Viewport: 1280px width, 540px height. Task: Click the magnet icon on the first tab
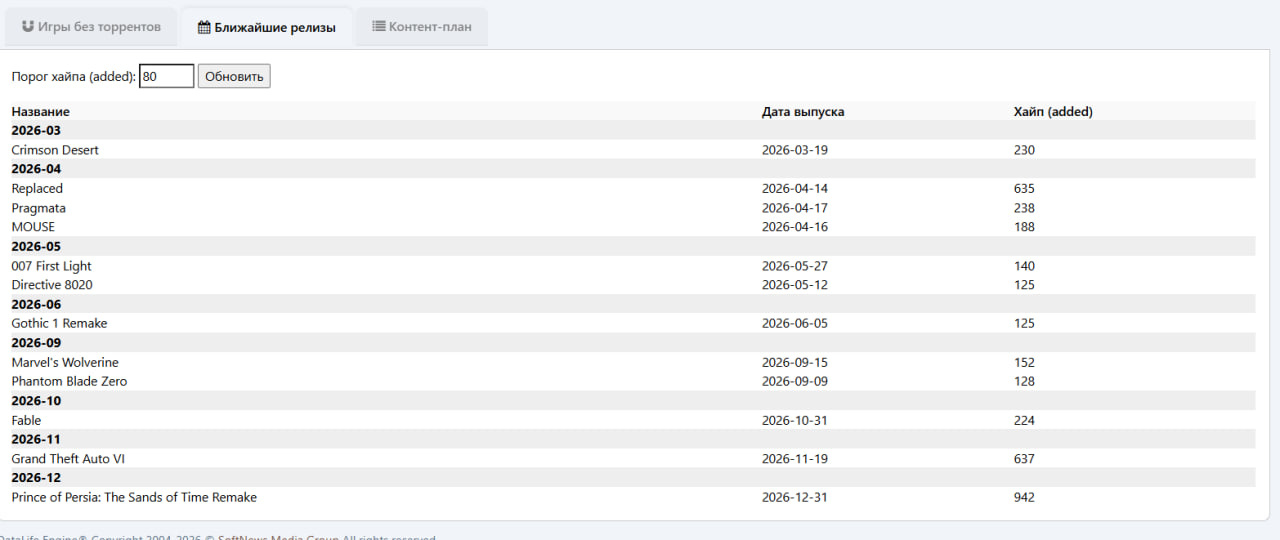click(28, 26)
